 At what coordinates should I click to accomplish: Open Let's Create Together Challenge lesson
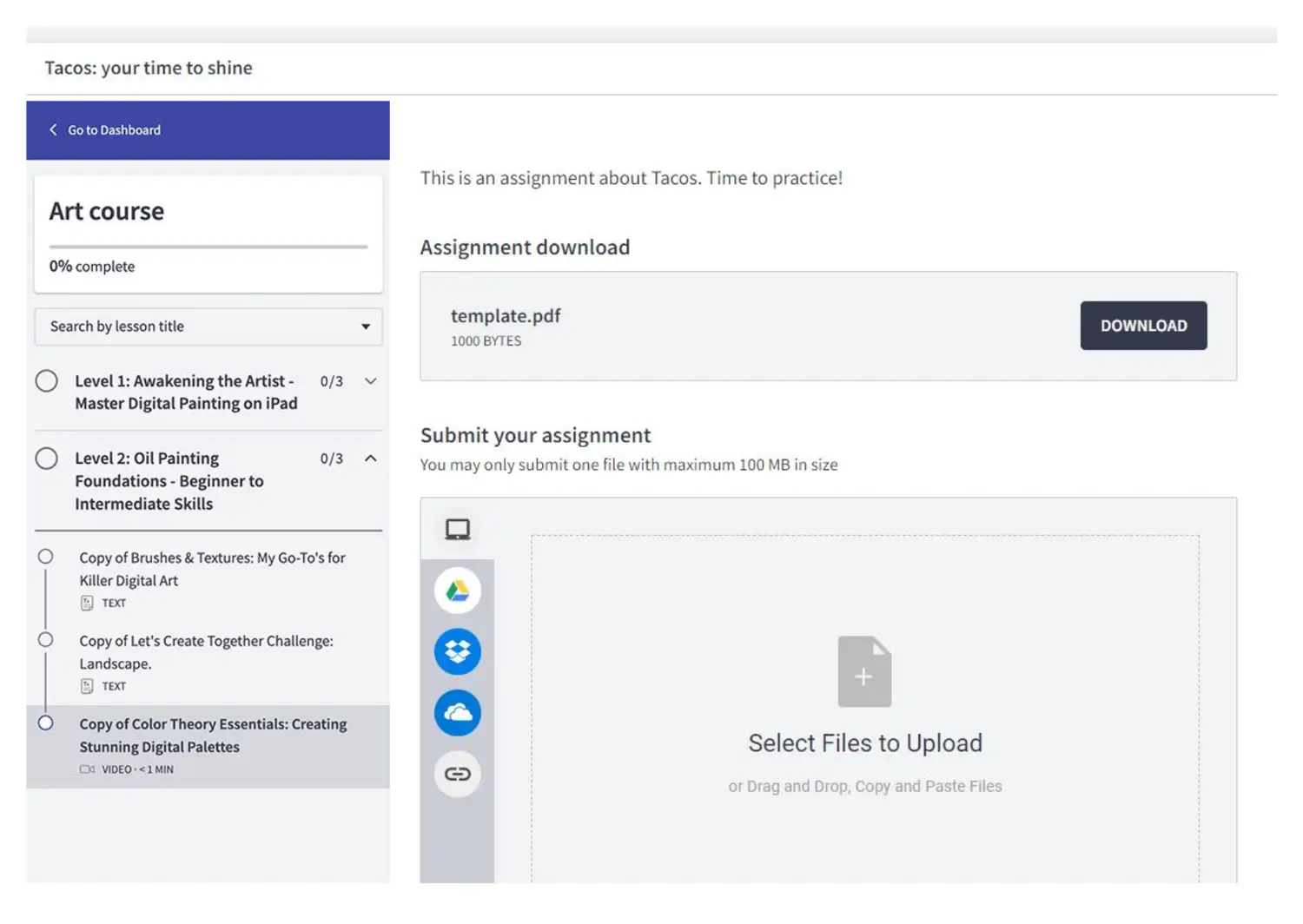206,652
